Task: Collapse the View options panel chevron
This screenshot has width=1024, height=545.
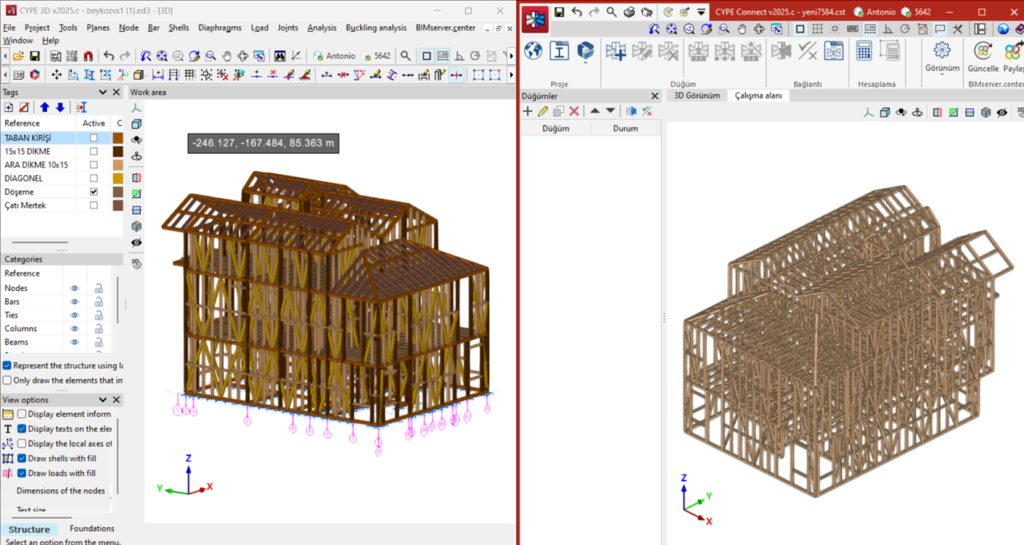Action: 102,400
